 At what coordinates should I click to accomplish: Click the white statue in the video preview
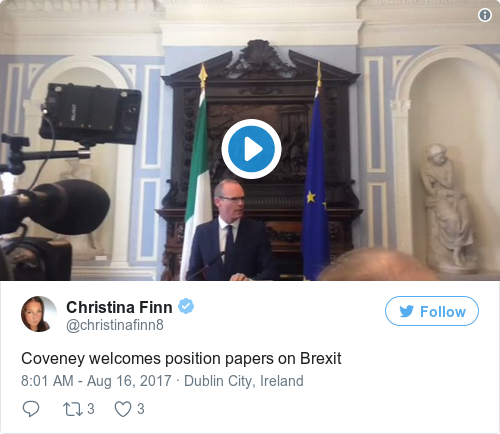coord(448,208)
